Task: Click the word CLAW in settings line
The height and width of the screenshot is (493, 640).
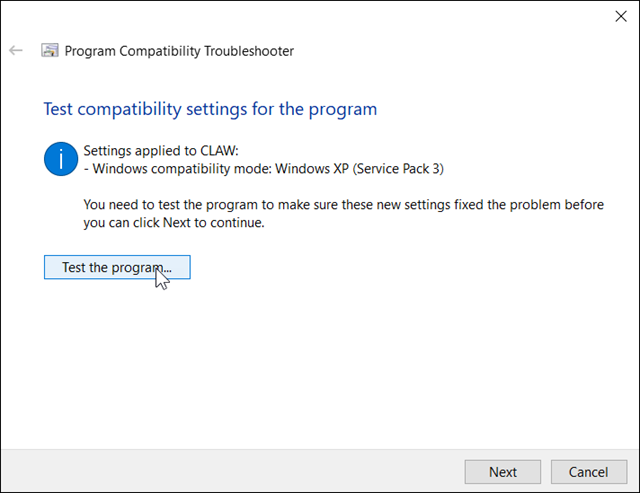Action: 218,151
